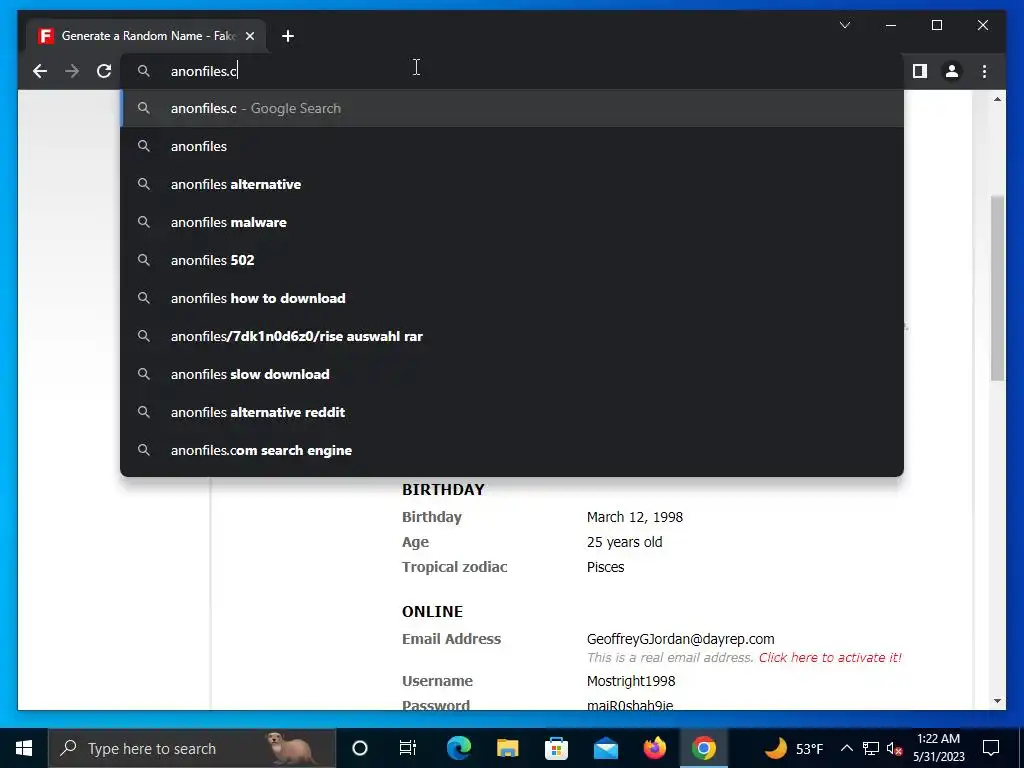Choose the 'anonfiles slow download' suggestion
Image resolution: width=1024 pixels, height=768 pixels.
point(512,374)
